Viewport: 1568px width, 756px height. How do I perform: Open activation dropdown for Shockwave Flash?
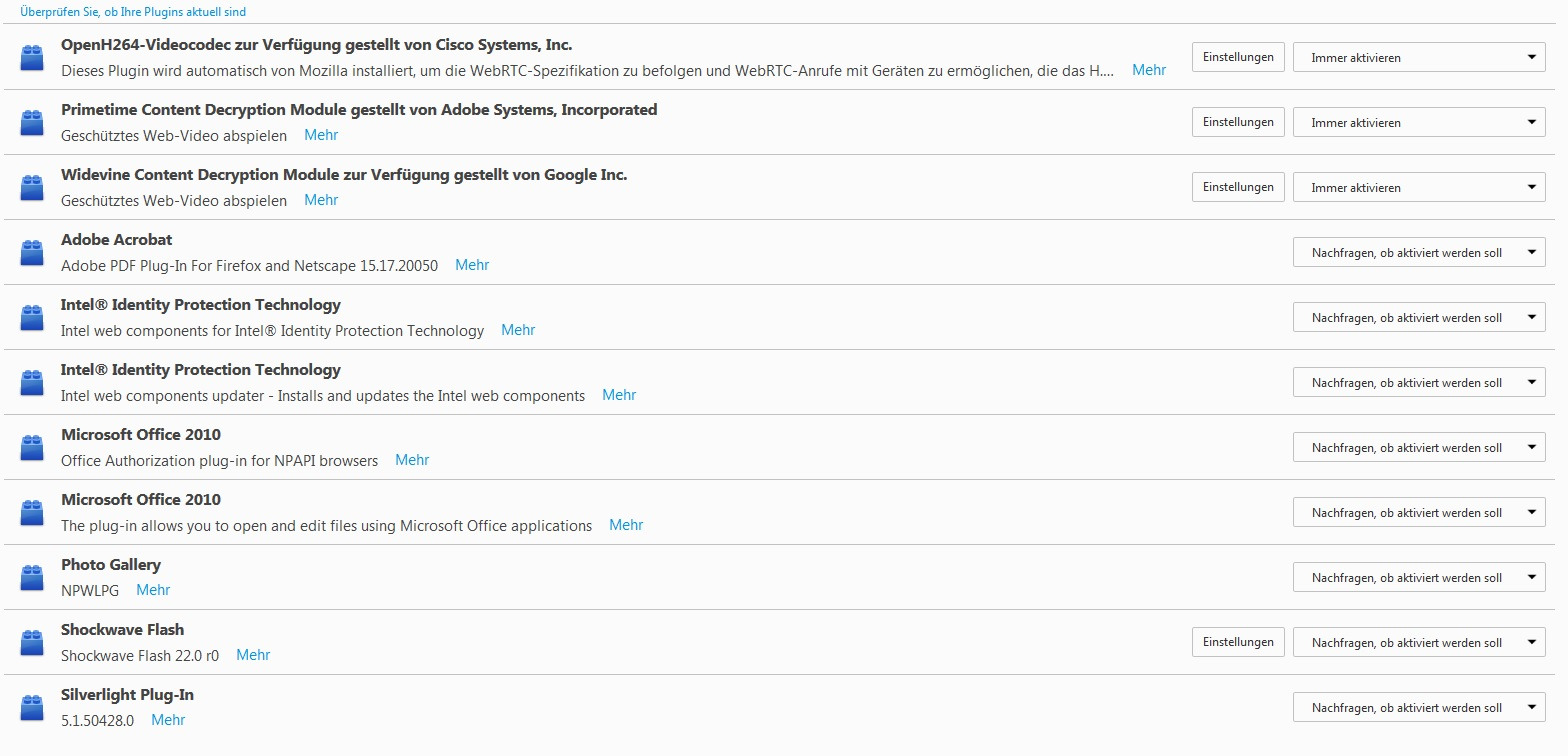point(1419,643)
